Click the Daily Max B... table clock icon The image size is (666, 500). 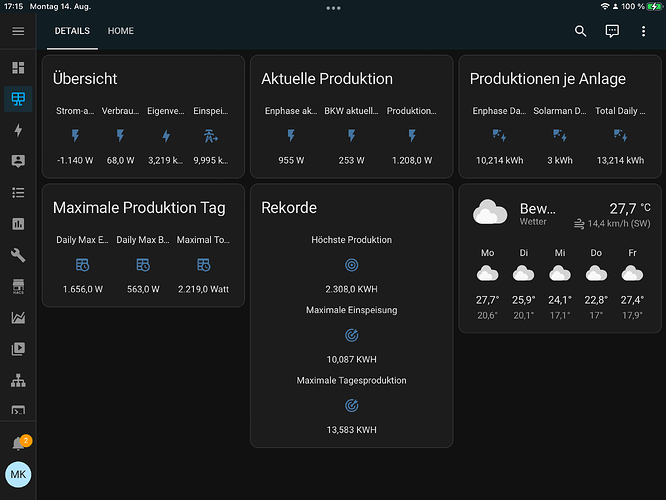click(143, 265)
